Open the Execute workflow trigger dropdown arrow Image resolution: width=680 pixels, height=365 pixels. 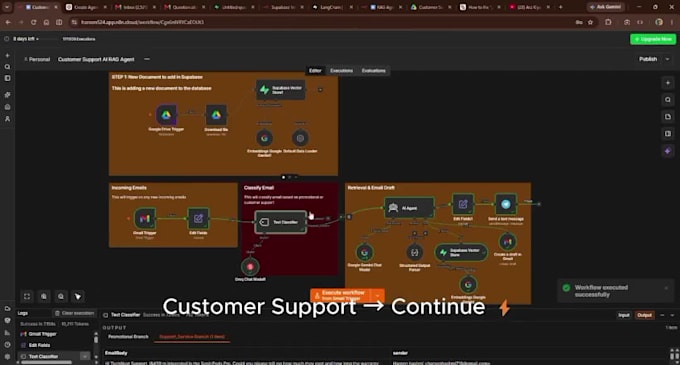378,296
